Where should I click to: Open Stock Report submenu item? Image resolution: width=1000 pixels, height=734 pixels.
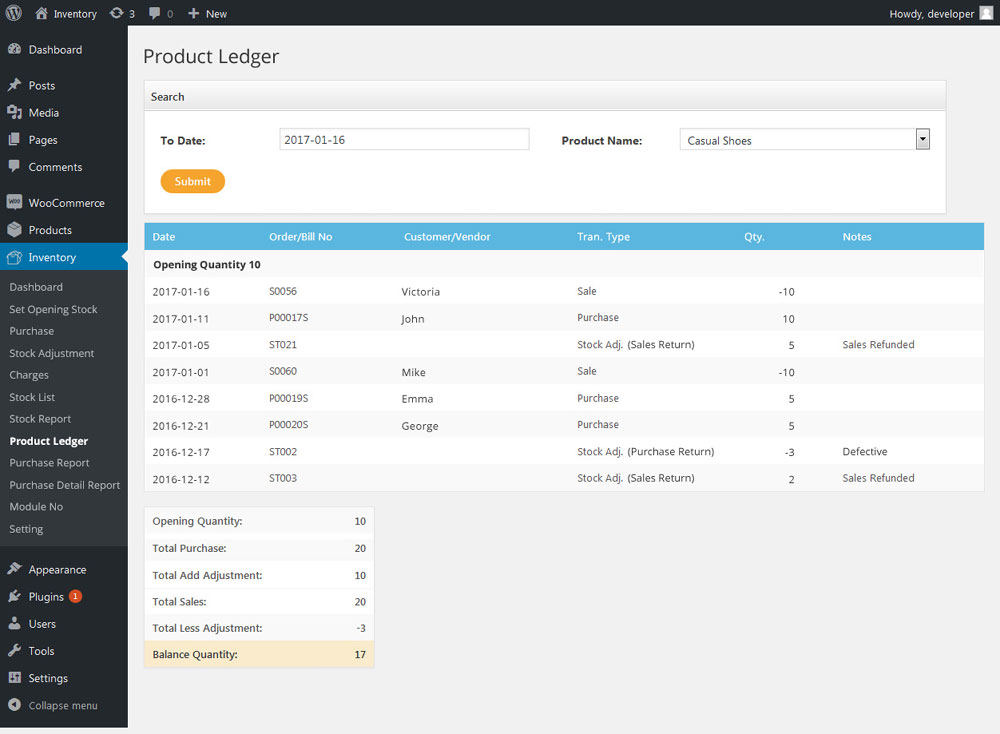pyautogui.click(x=40, y=419)
